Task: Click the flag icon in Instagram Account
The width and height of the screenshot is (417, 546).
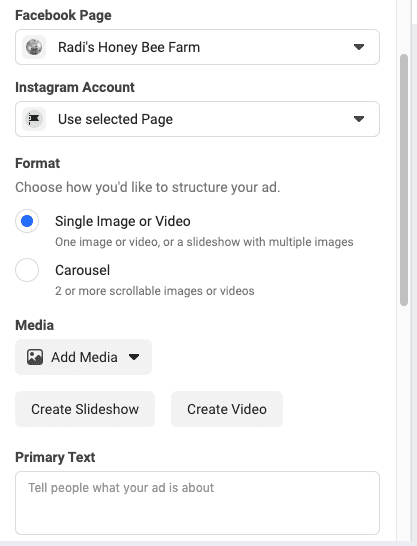Action: pos(34,119)
